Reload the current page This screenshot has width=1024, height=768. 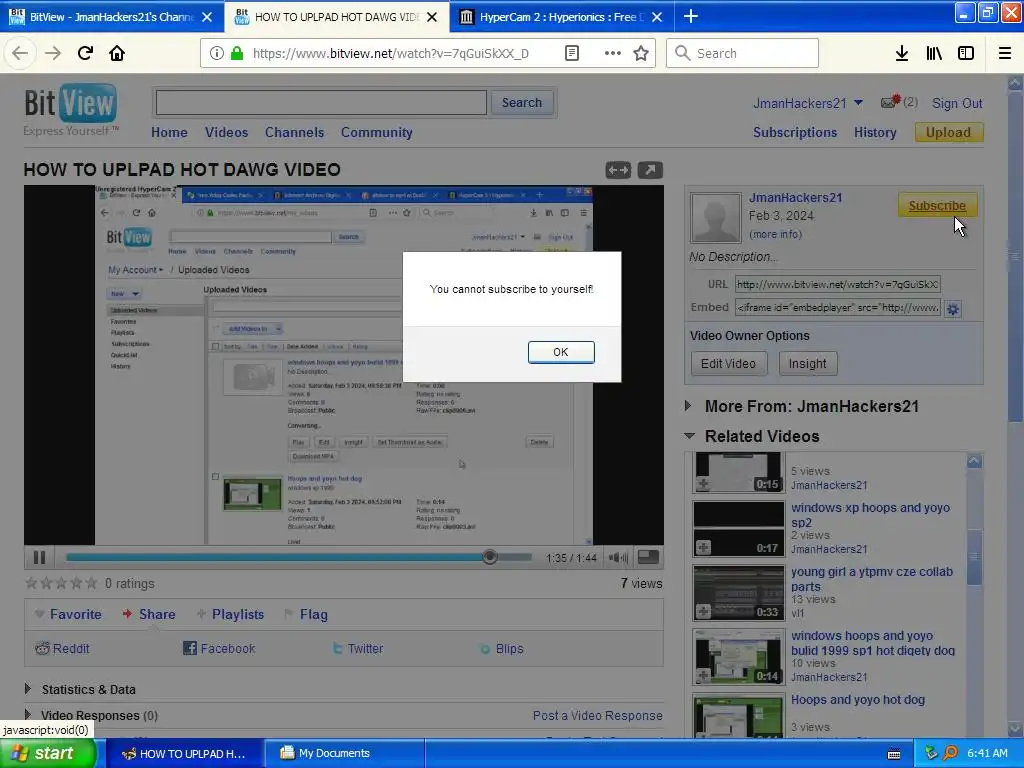(x=85, y=53)
